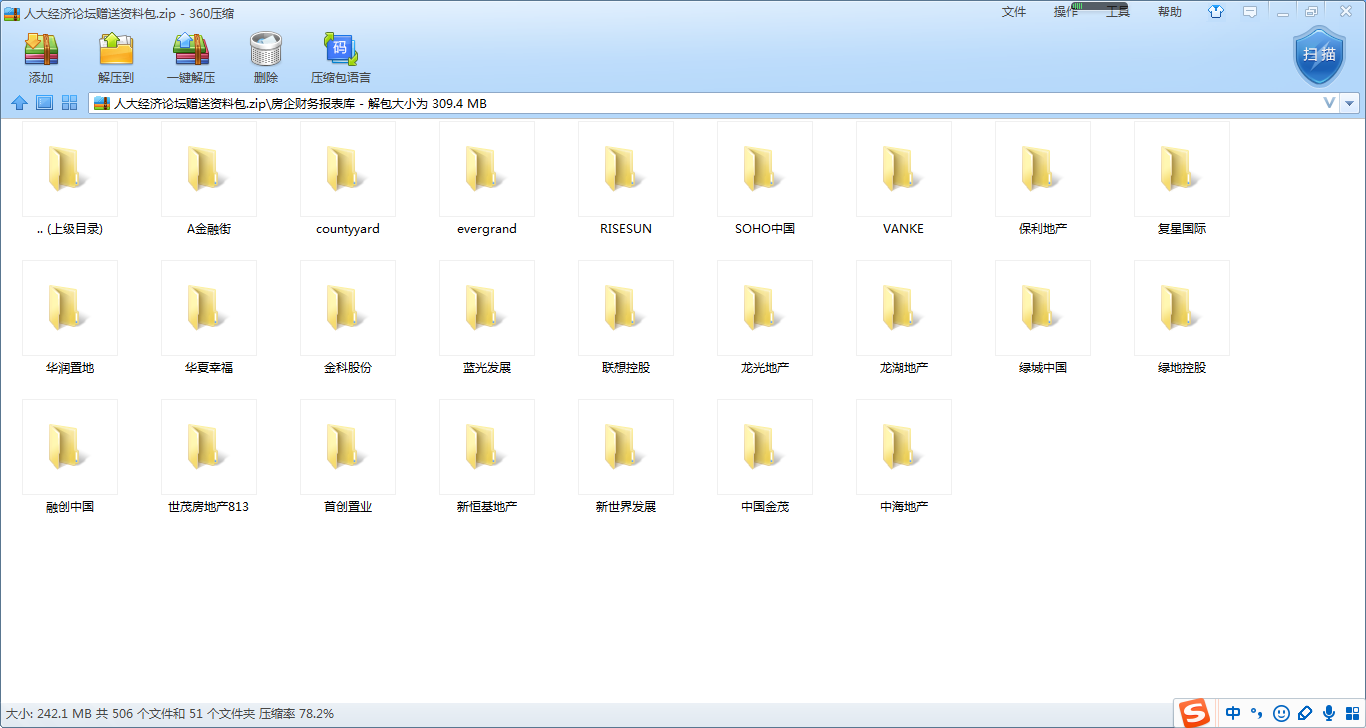
Task: Open the 帮助 (Help) menu
Action: 1169,12
